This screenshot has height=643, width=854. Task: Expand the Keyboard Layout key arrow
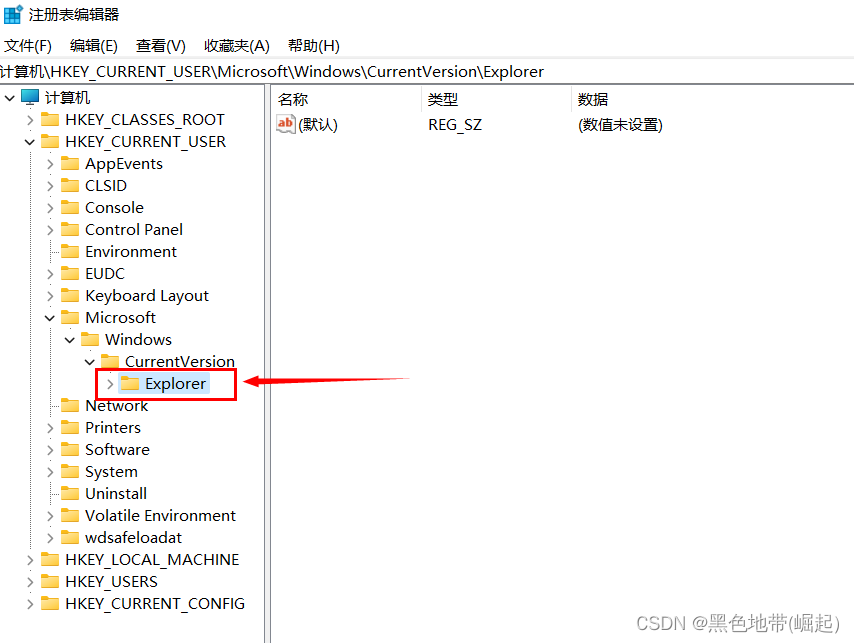click(50, 296)
